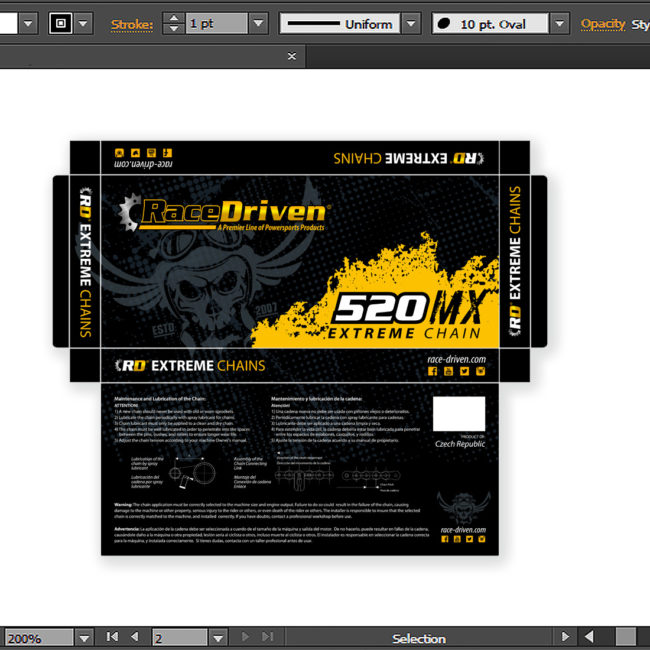Open the Opacity panel link
The image size is (650, 650).
tap(603, 24)
